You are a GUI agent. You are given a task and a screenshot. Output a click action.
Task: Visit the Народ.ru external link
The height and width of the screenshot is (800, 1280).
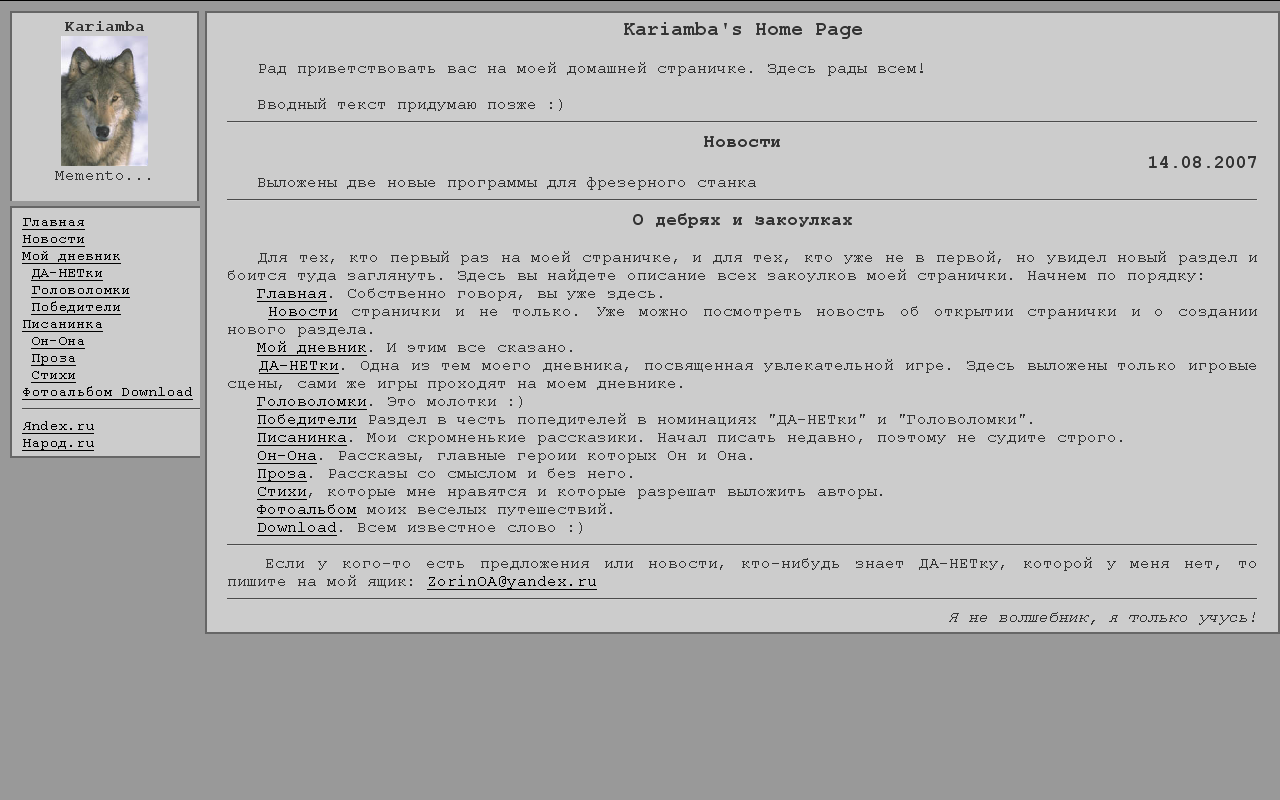pos(58,444)
